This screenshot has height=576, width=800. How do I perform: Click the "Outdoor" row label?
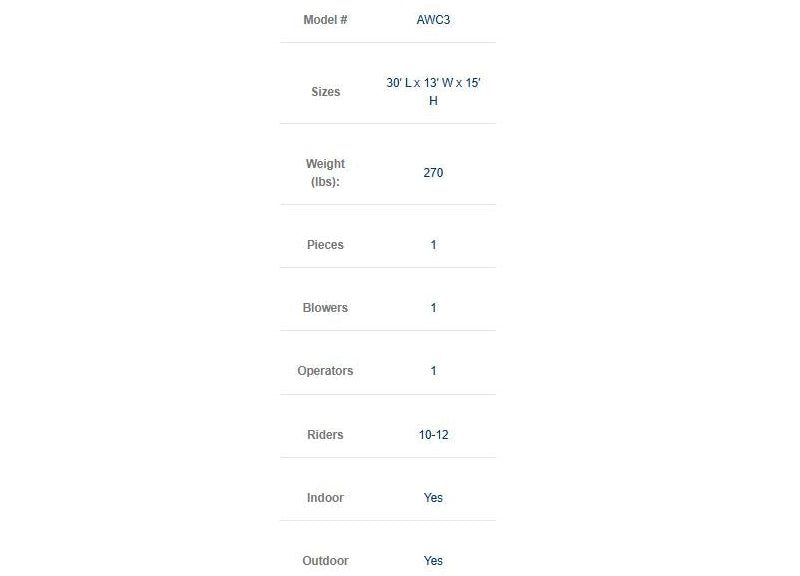(325, 561)
